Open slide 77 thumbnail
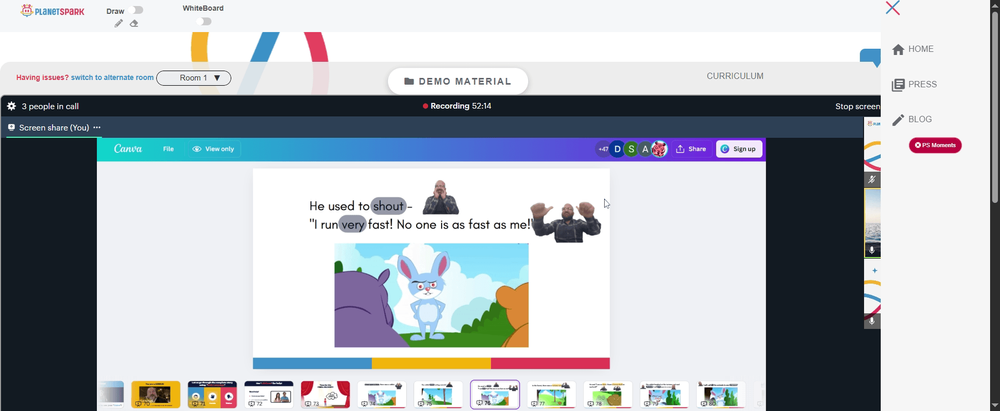Image resolution: width=1000 pixels, height=411 pixels. coord(552,394)
